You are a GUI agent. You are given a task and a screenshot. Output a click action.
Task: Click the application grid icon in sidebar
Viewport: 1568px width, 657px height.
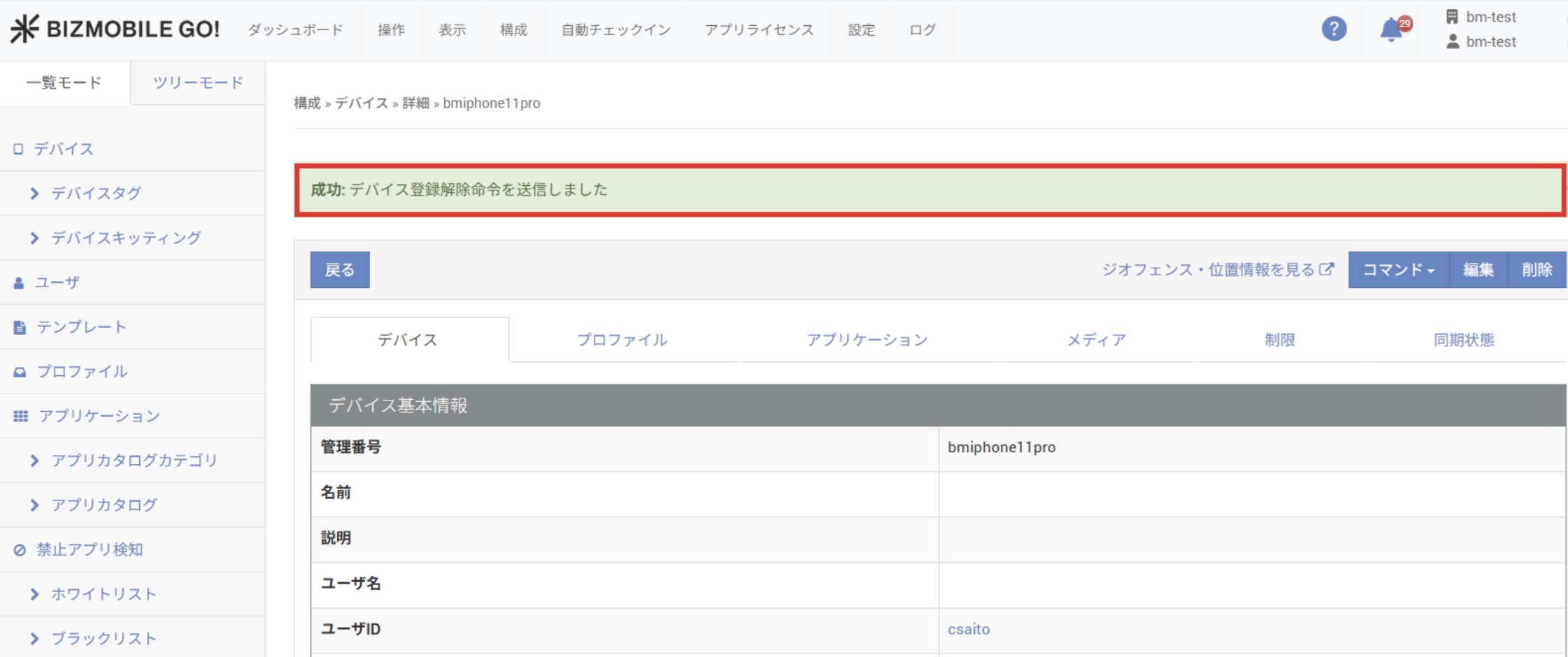(x=20, y=417)
